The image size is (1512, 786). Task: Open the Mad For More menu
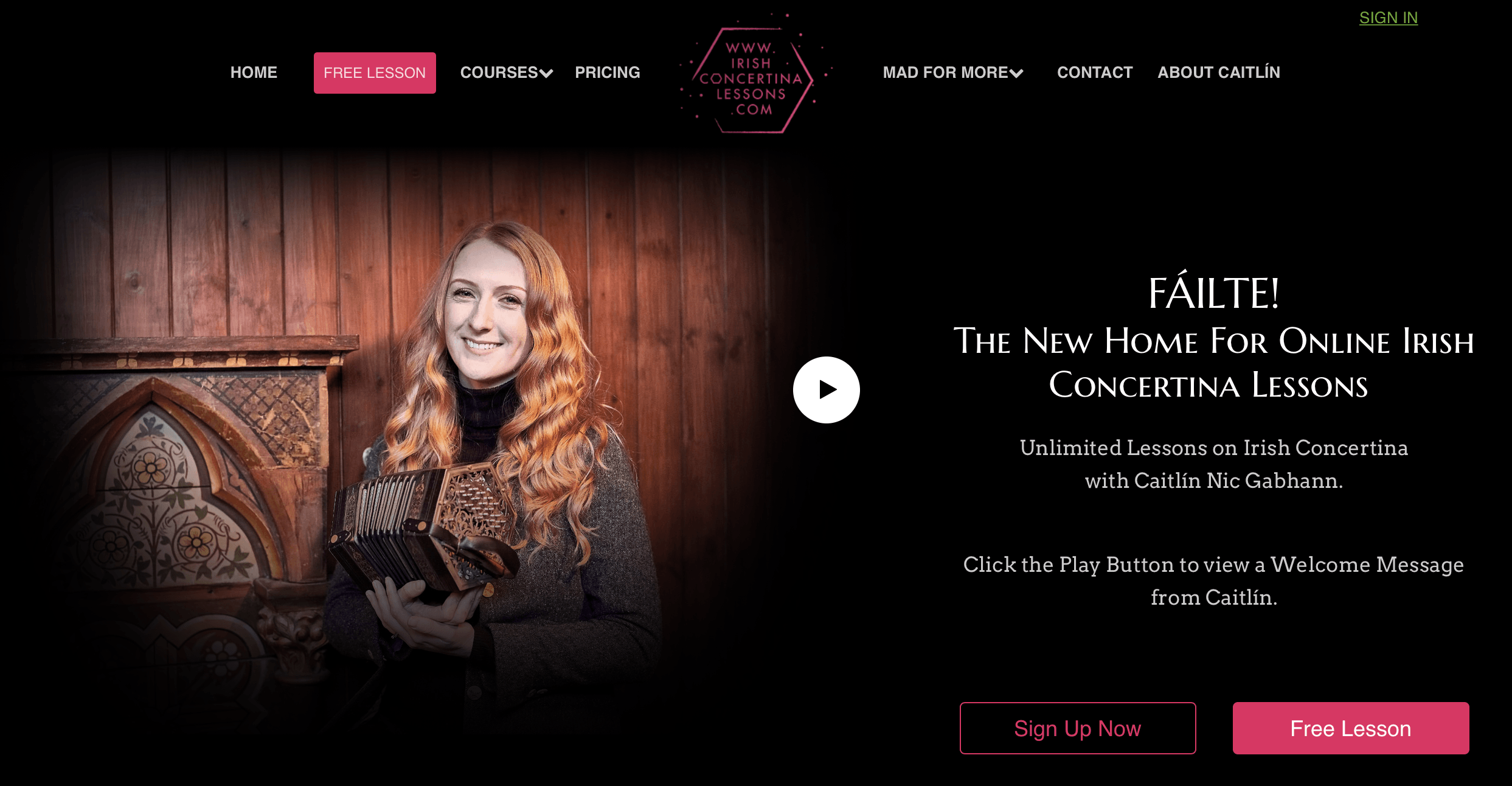pyautogui.click(x=946, y=72)
